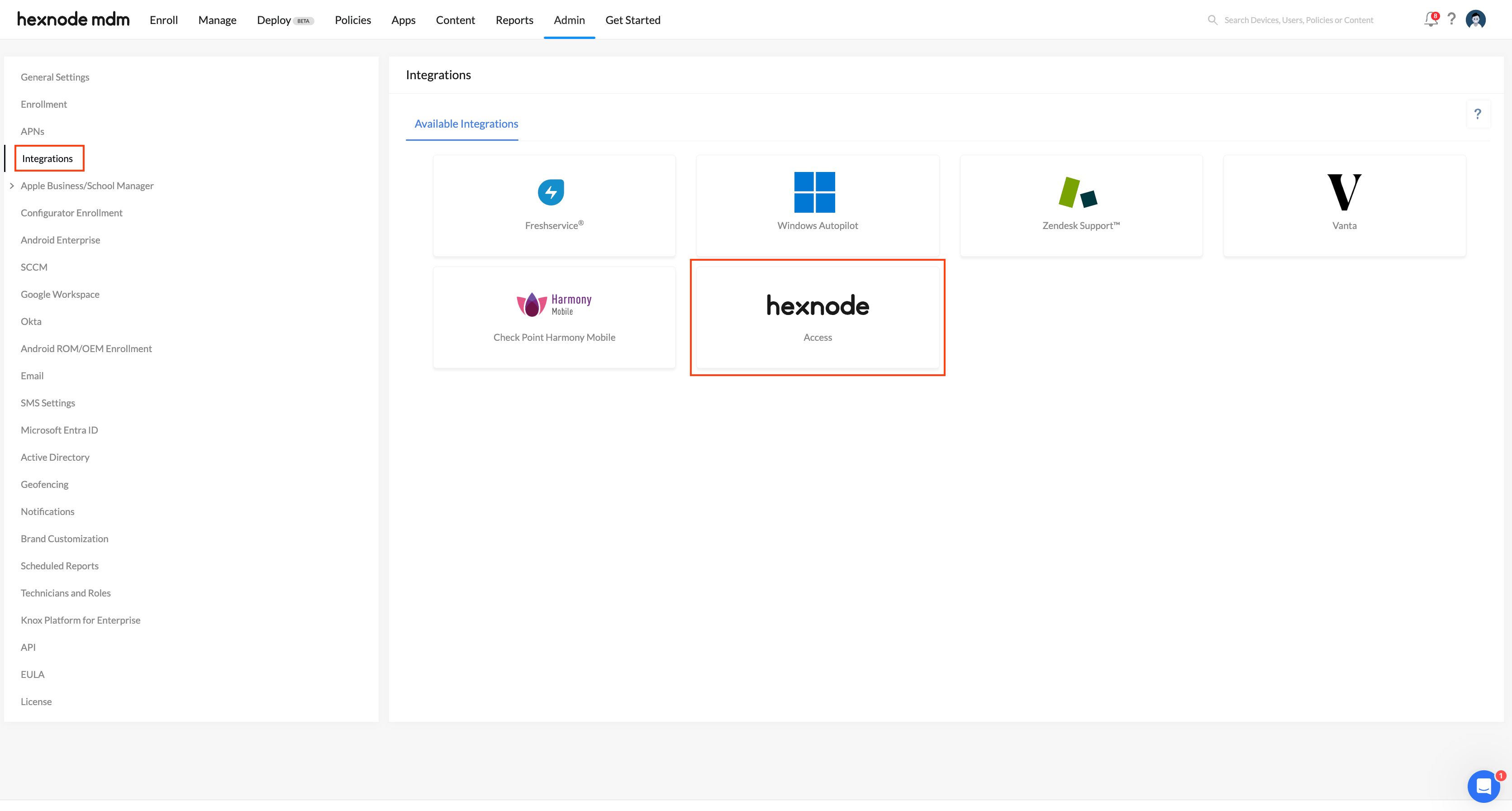Select Integrations in the sidebar
1512x811 pixels.
(48, 158)
